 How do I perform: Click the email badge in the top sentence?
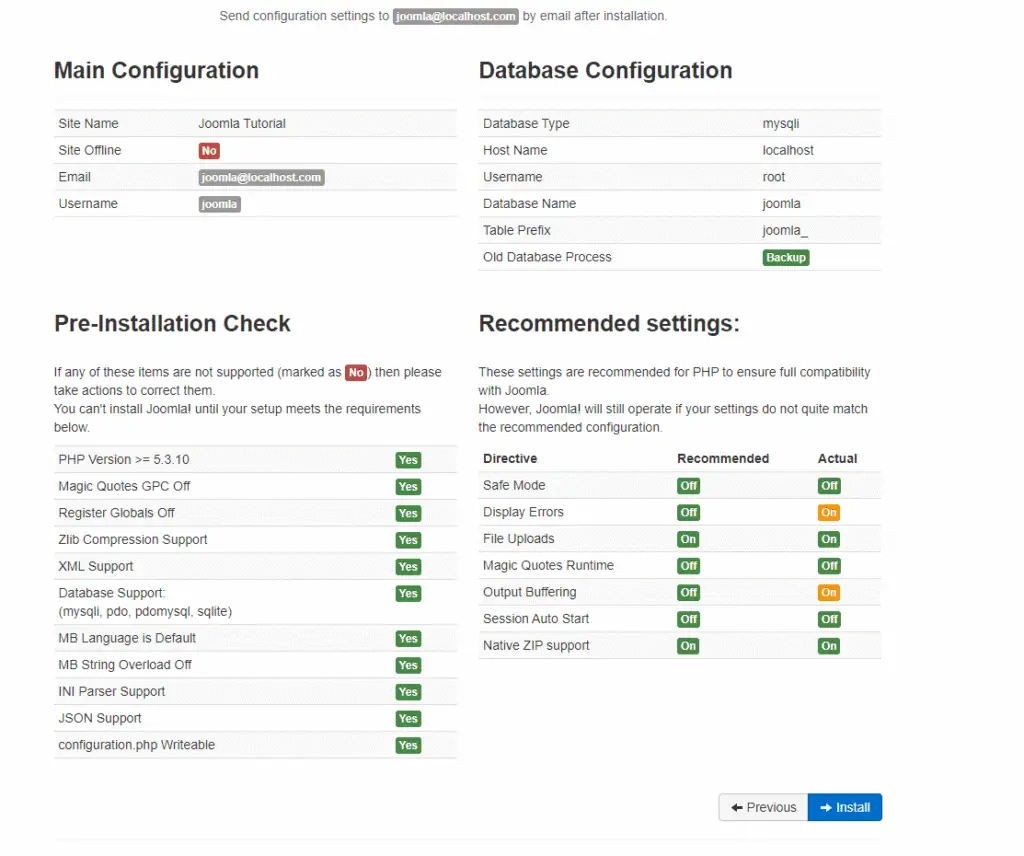(x=456, y=16)
